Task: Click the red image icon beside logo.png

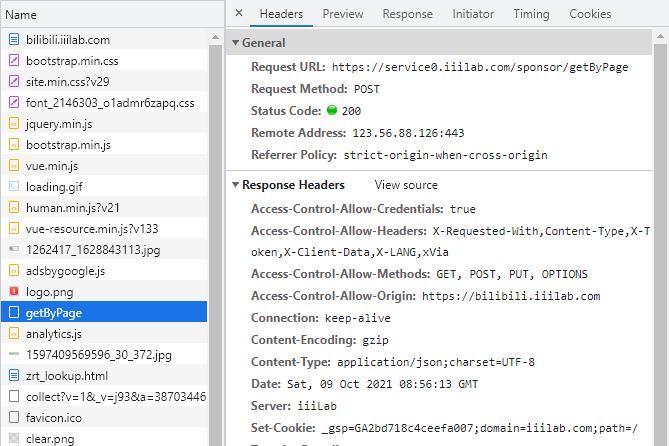Action: (x=14, y=292)
